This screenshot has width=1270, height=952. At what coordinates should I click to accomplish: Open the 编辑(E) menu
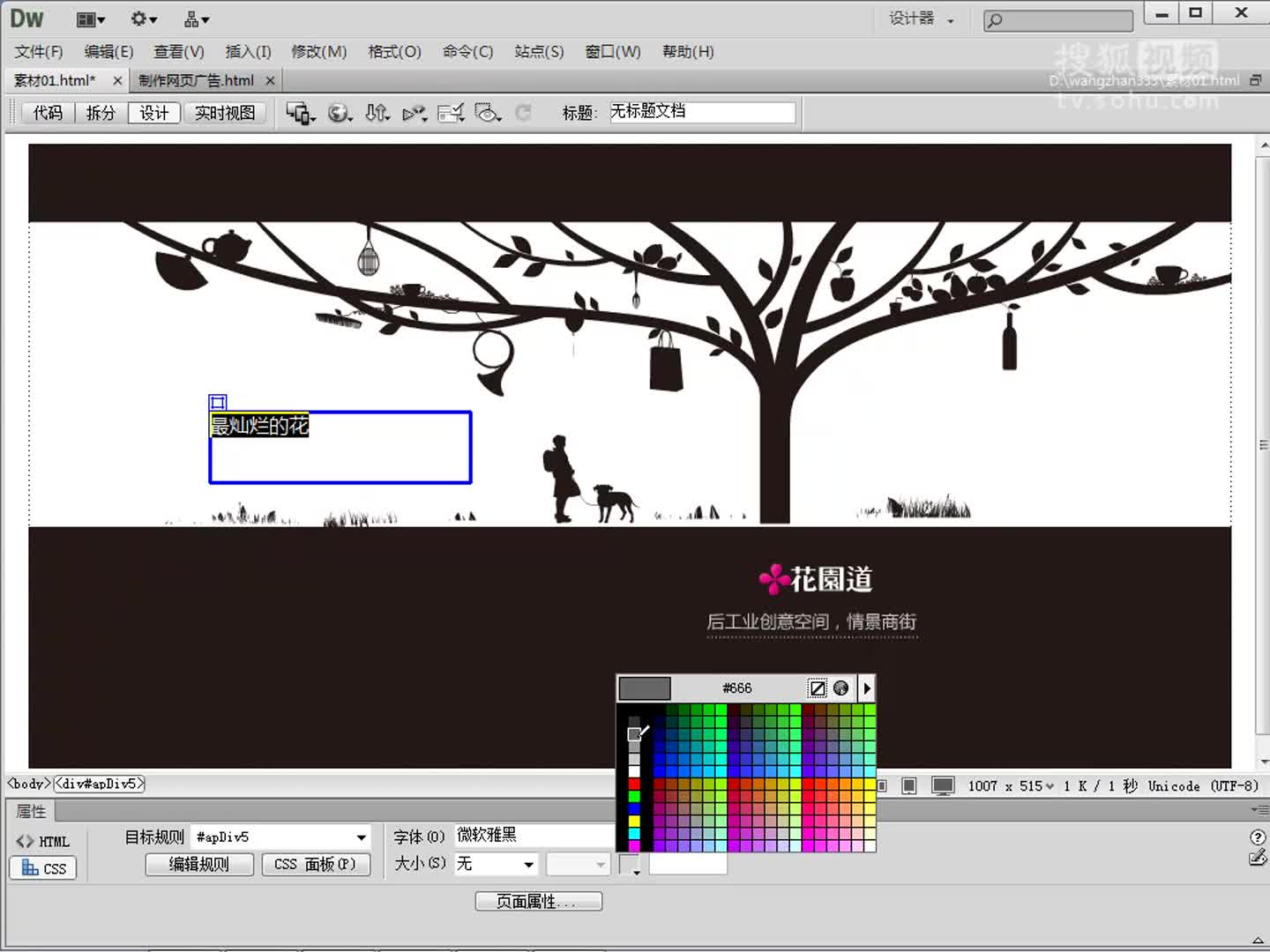pos(108,52)
